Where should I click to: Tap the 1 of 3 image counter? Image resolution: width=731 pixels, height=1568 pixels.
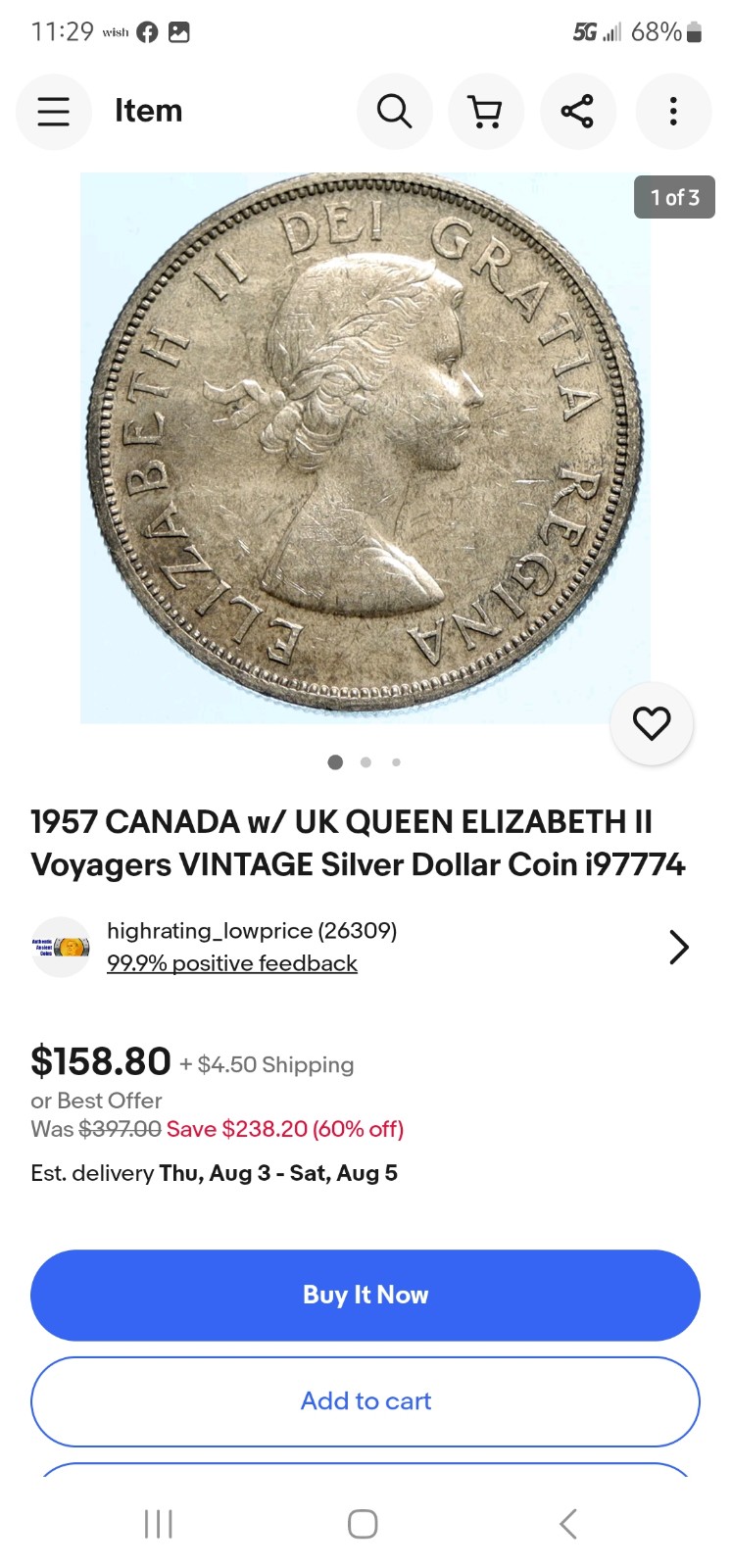674,197
